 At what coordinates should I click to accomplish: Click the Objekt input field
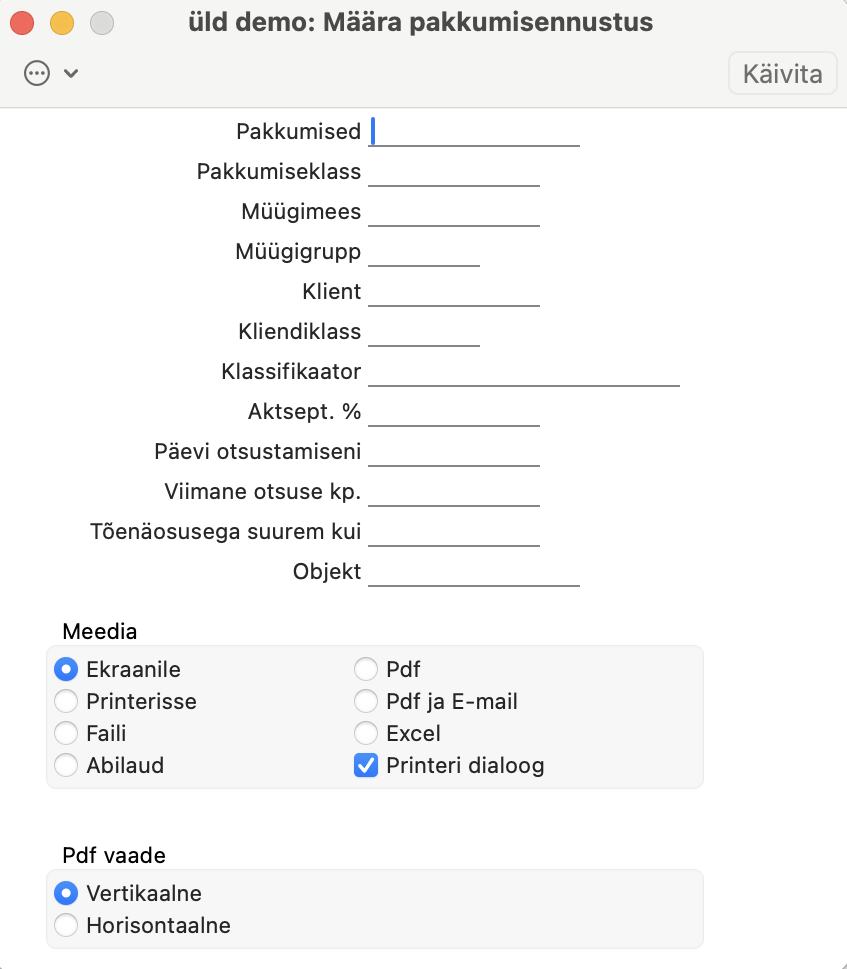tap(474, 572)
